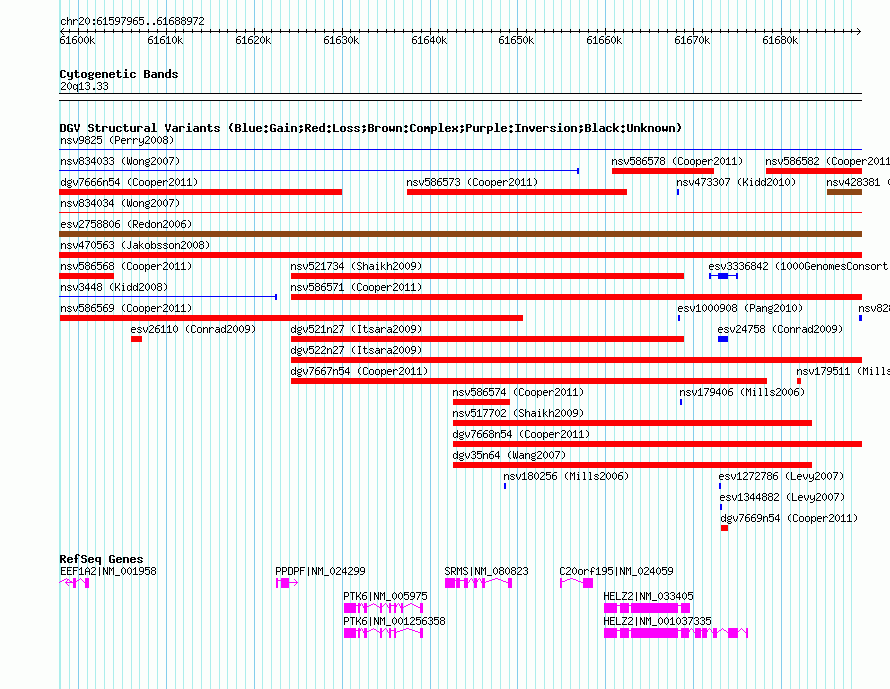This screenshot has height=689, width=890.
Task: Click the RefSeq Genes track title
Action: [x=101, y=559]
